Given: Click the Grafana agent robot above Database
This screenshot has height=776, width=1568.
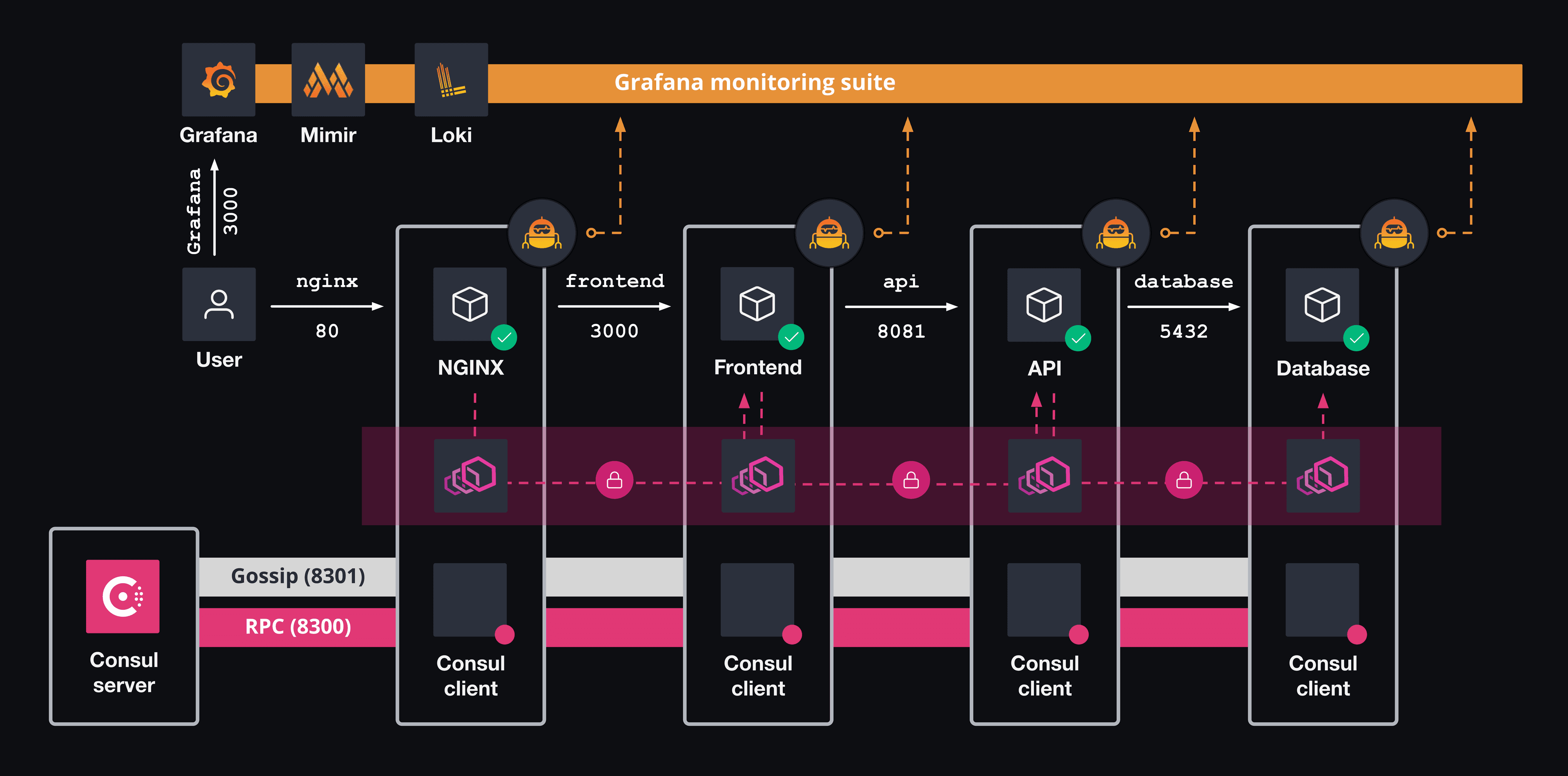Looking at the screenshot, I should tap(1394, 234).
